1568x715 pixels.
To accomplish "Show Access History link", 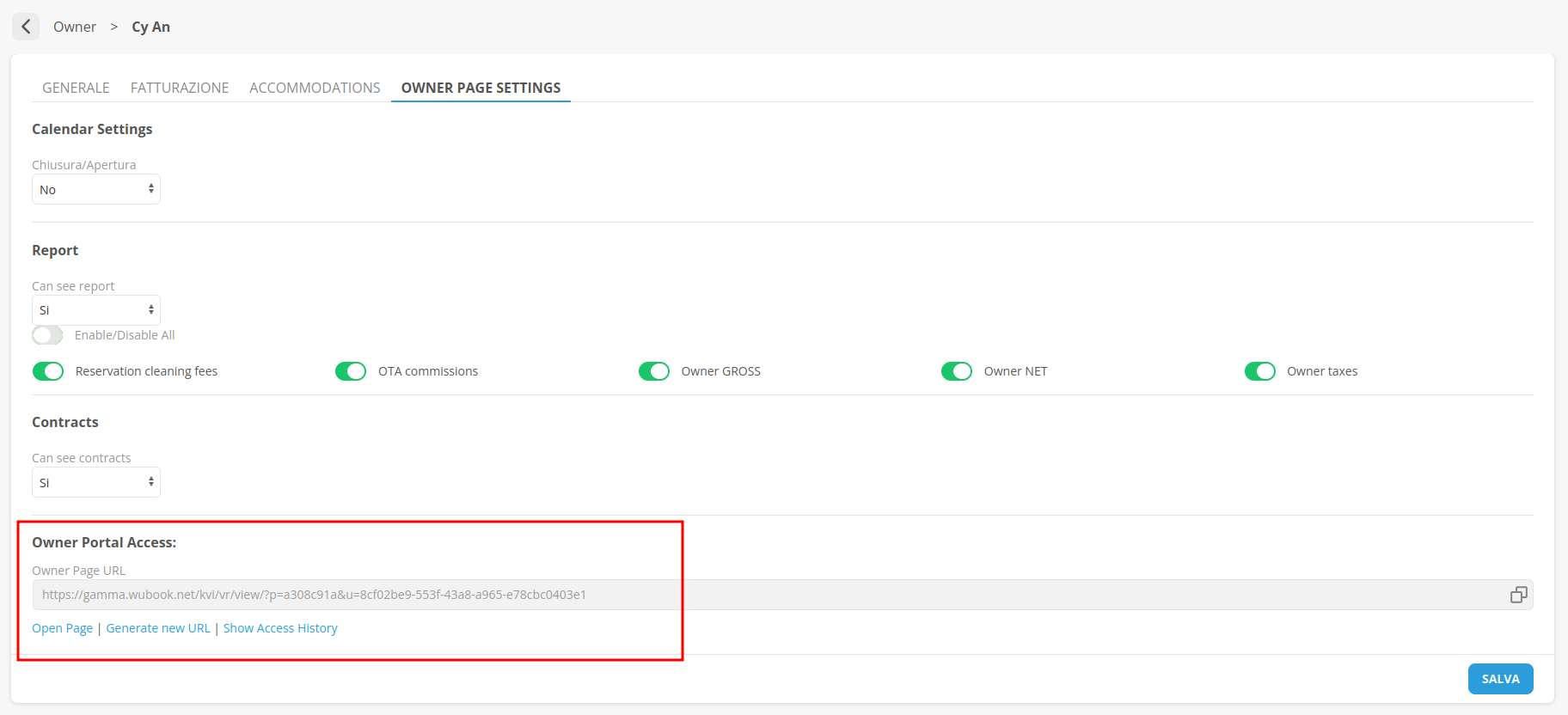I will coord(280,628).
